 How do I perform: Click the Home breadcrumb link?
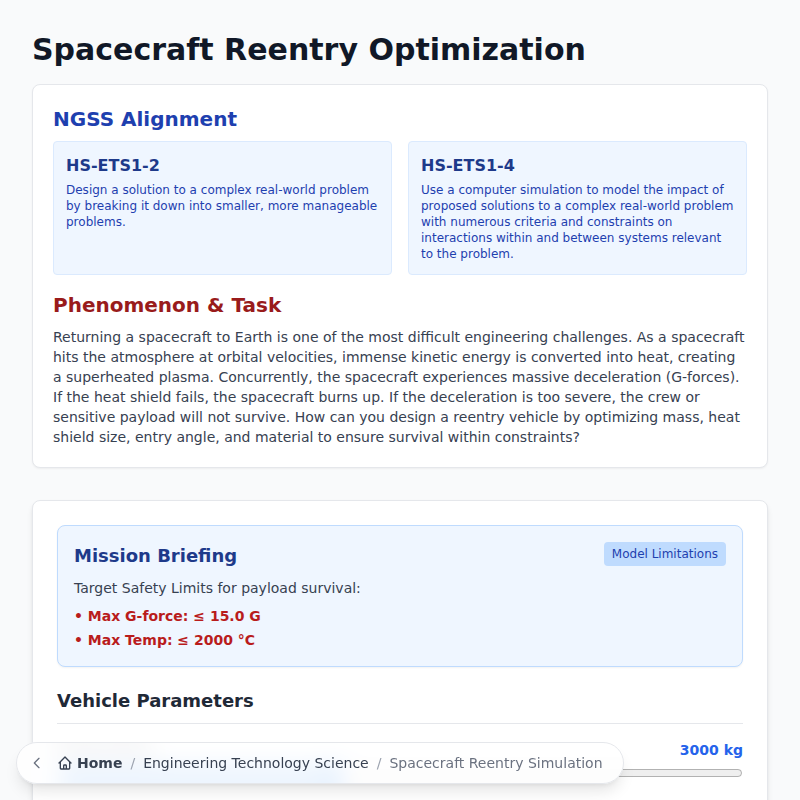[x=96, y=763]
